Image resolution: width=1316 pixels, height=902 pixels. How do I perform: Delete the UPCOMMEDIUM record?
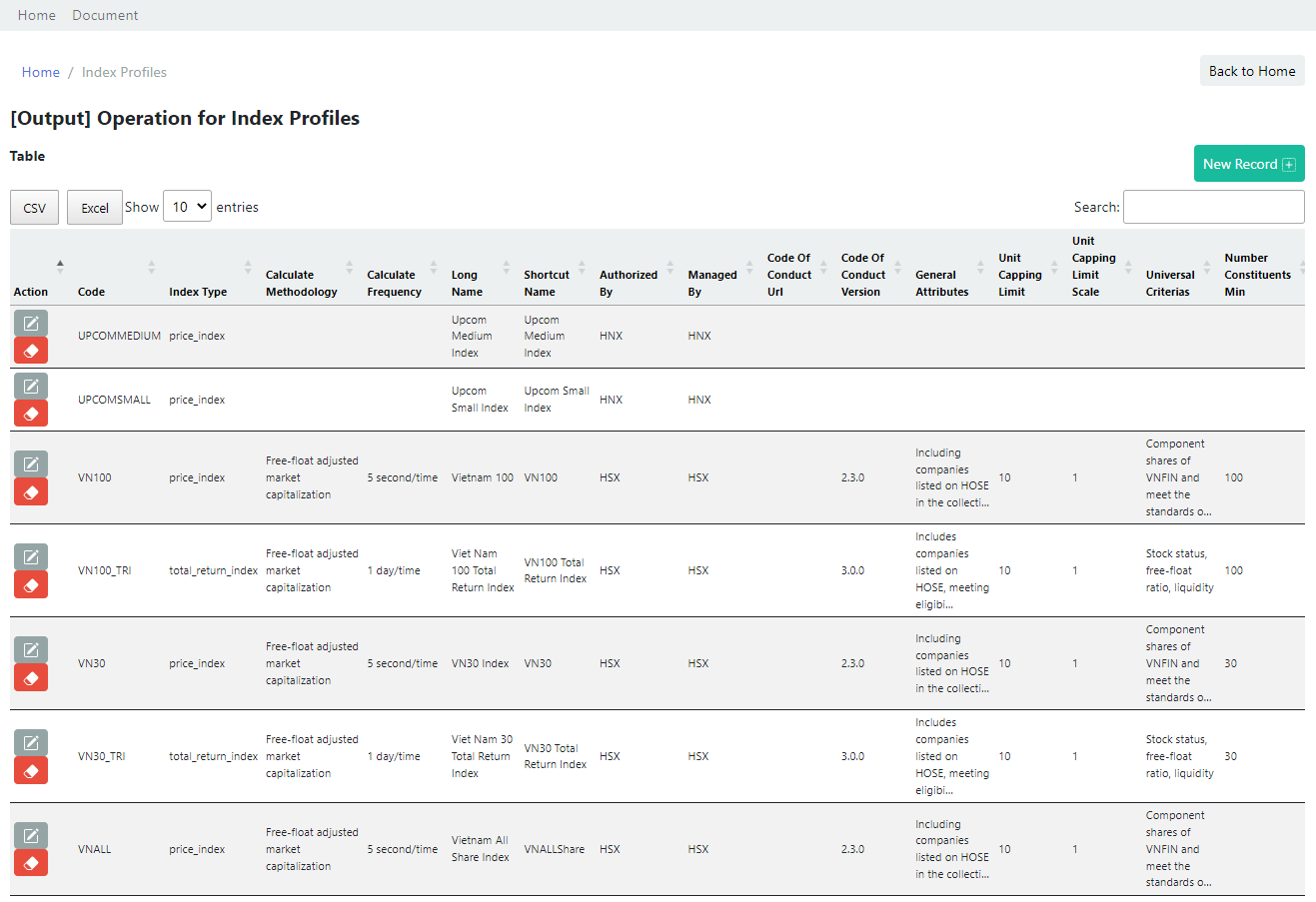31,351
